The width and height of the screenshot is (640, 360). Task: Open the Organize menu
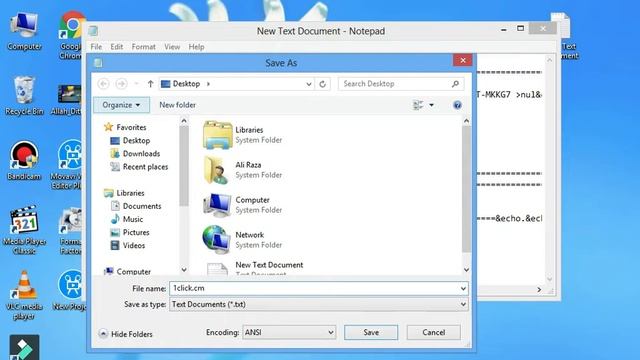point(121,105)
